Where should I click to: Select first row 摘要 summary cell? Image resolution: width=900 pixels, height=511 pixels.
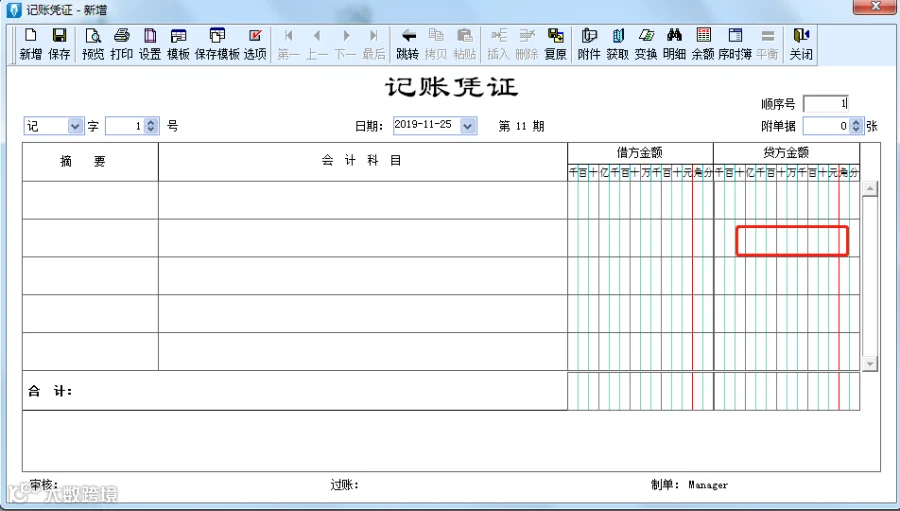pos(90,200)
